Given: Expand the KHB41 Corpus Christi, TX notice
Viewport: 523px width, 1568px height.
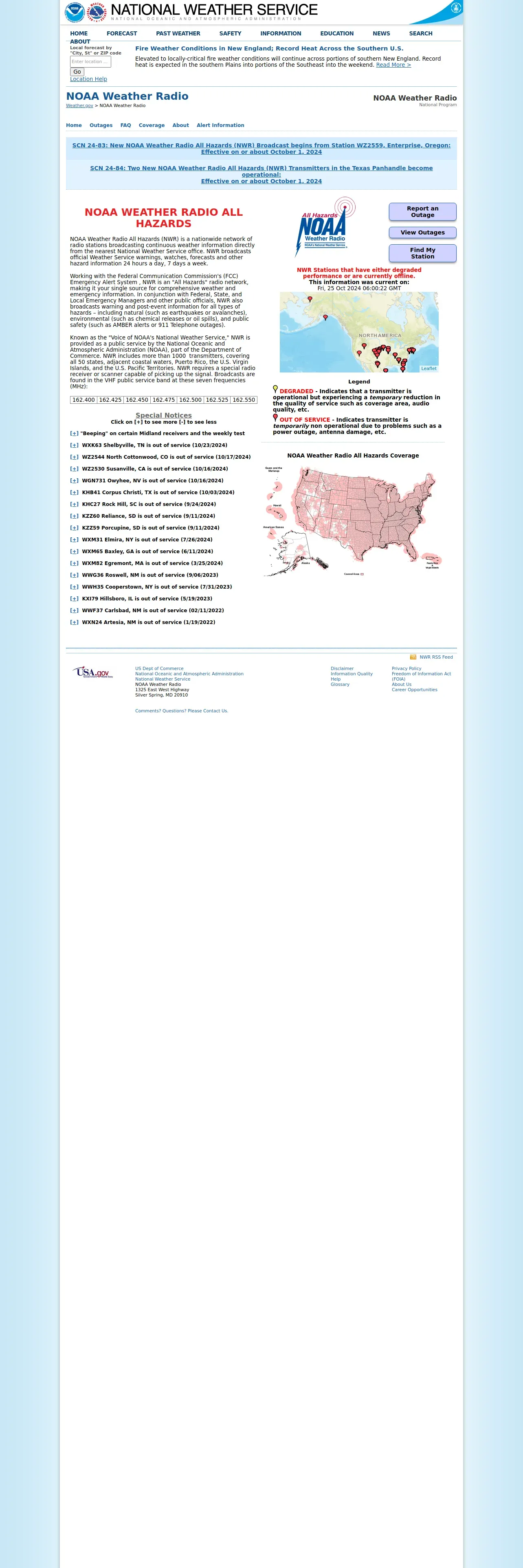Looking at the screenshot, I should point(74,493).
